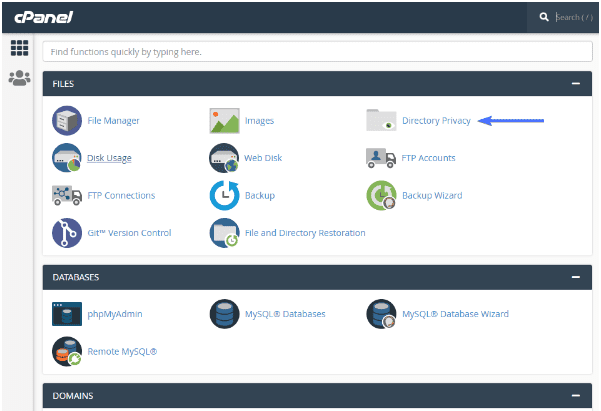Focus the 'Find functions quickly' search box
The image size is (601, 411).
click(317, 52)
